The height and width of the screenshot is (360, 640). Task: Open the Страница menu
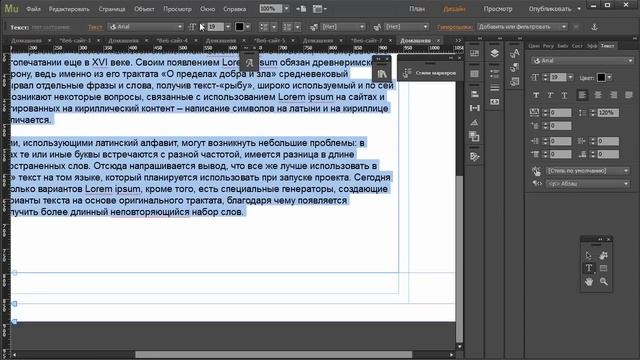pos(111,9)
